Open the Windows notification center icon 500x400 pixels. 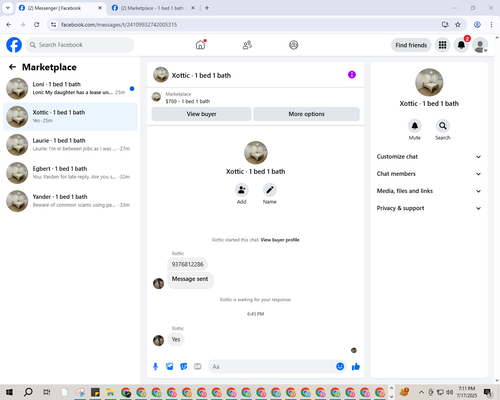[488, 392]
